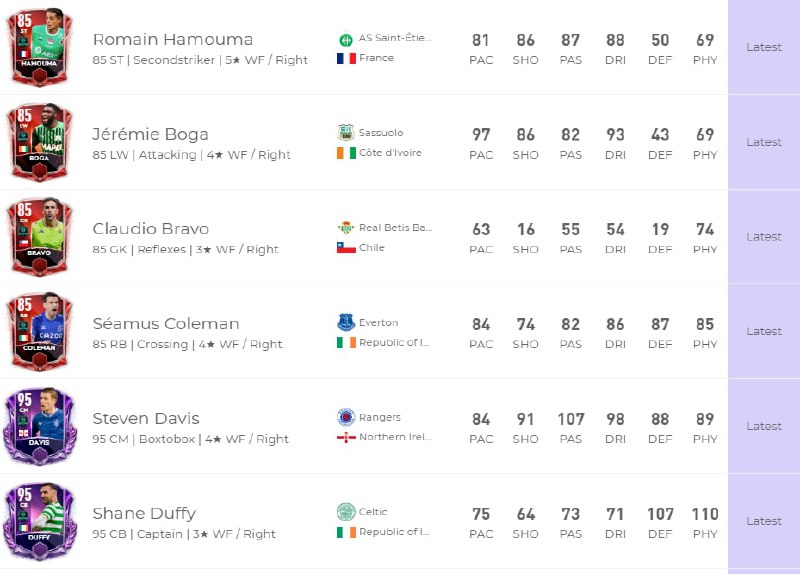Click the Côte d'Ivoire flag icon
This screenshot has height=574, width=800.
click(346, 153)
